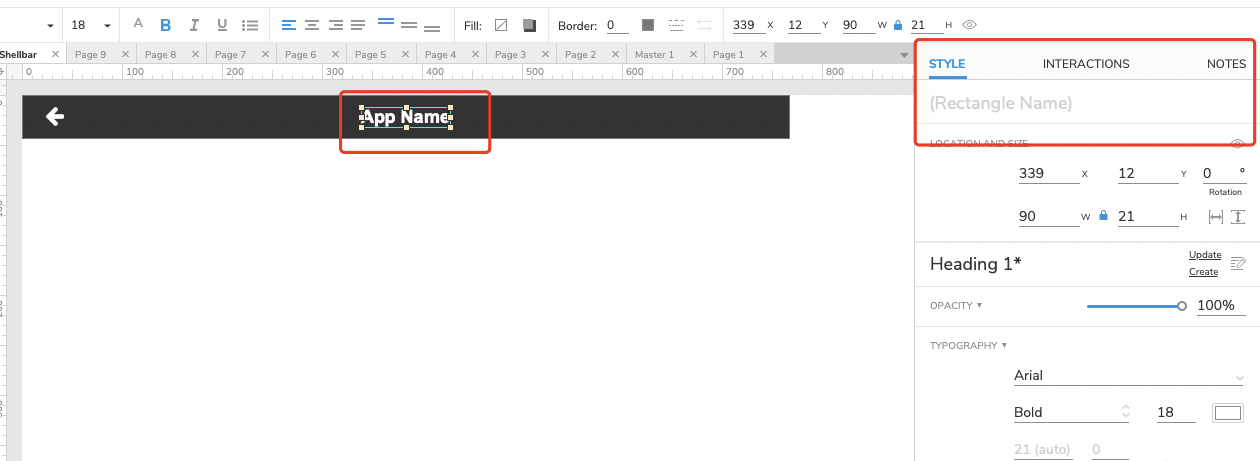Switch to the STYLE tab
This screenshot has width=1260, height=461.
(947, 64)
